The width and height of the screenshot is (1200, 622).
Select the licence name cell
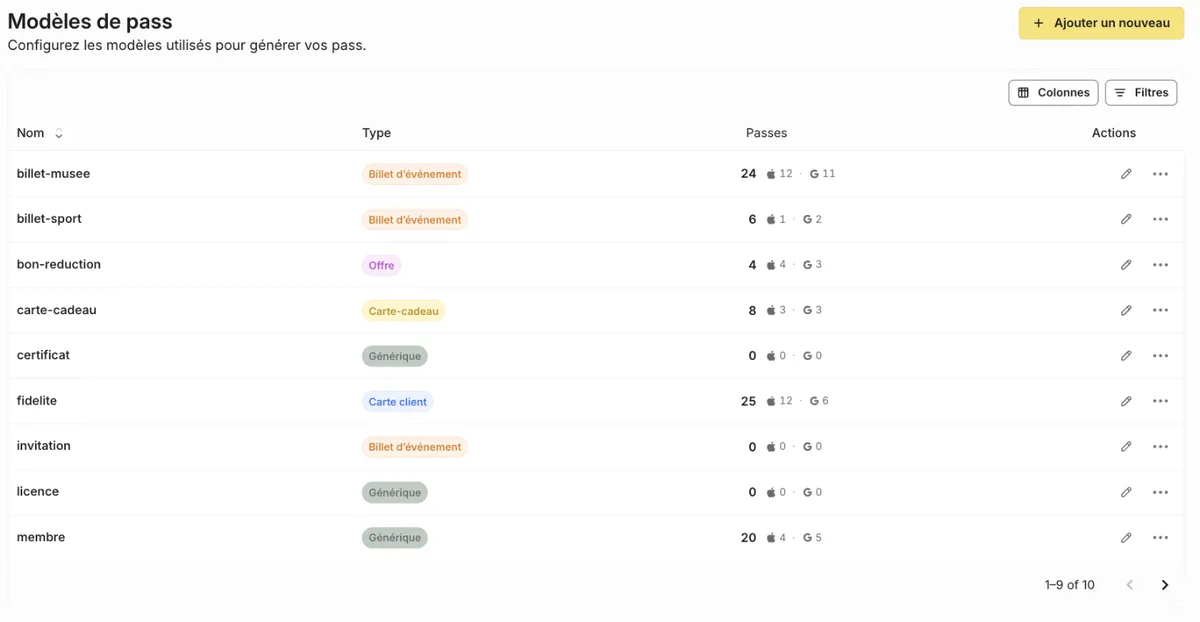pos(38,492)
